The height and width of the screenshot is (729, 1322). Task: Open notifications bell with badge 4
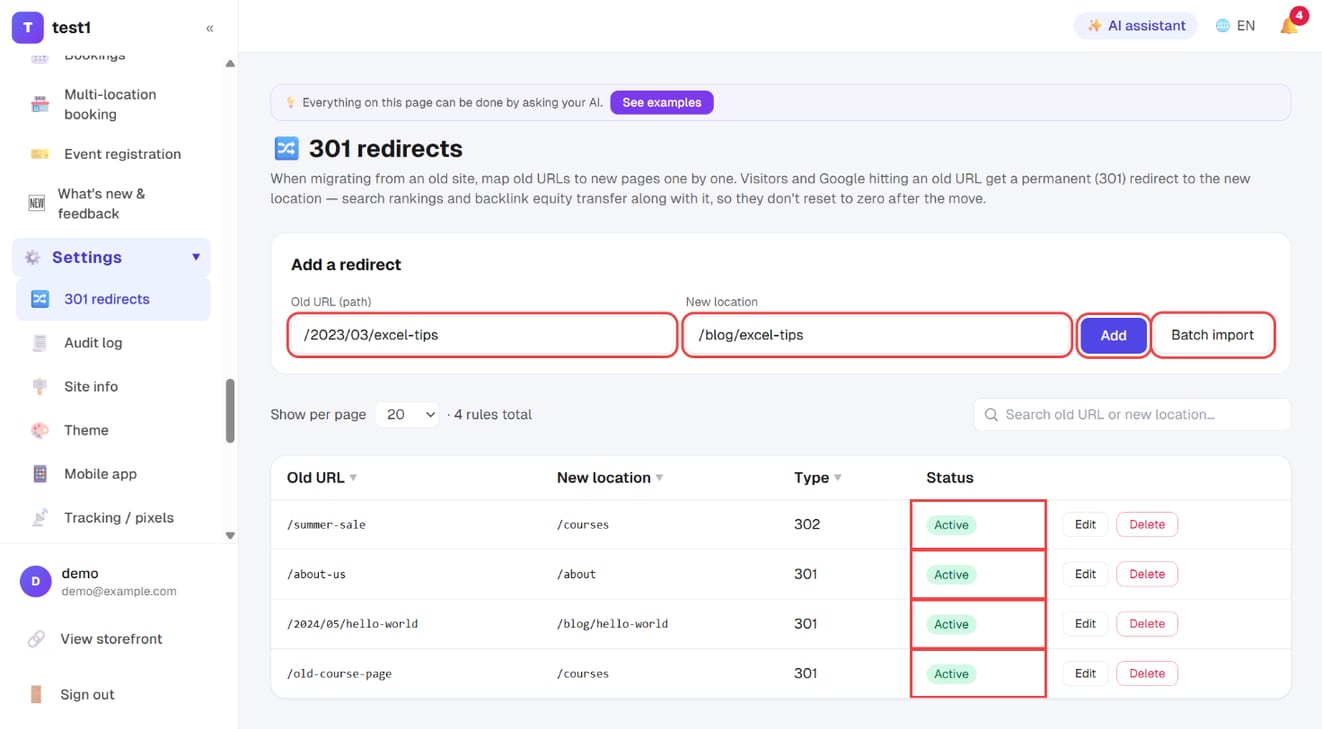tap(1290, 25)
